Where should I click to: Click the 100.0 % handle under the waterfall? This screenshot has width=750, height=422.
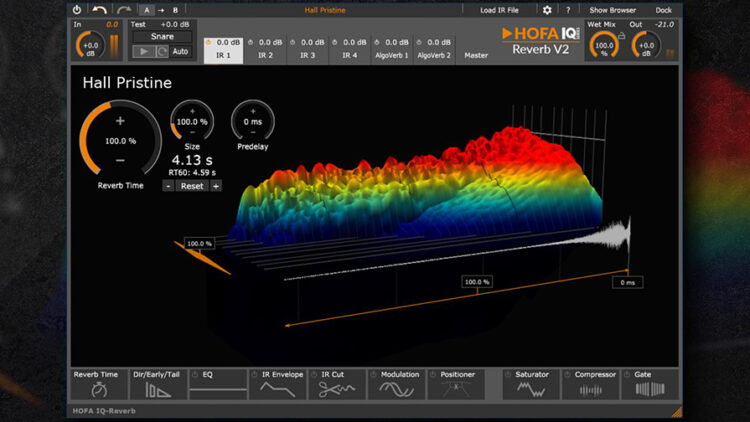[477, 282]
